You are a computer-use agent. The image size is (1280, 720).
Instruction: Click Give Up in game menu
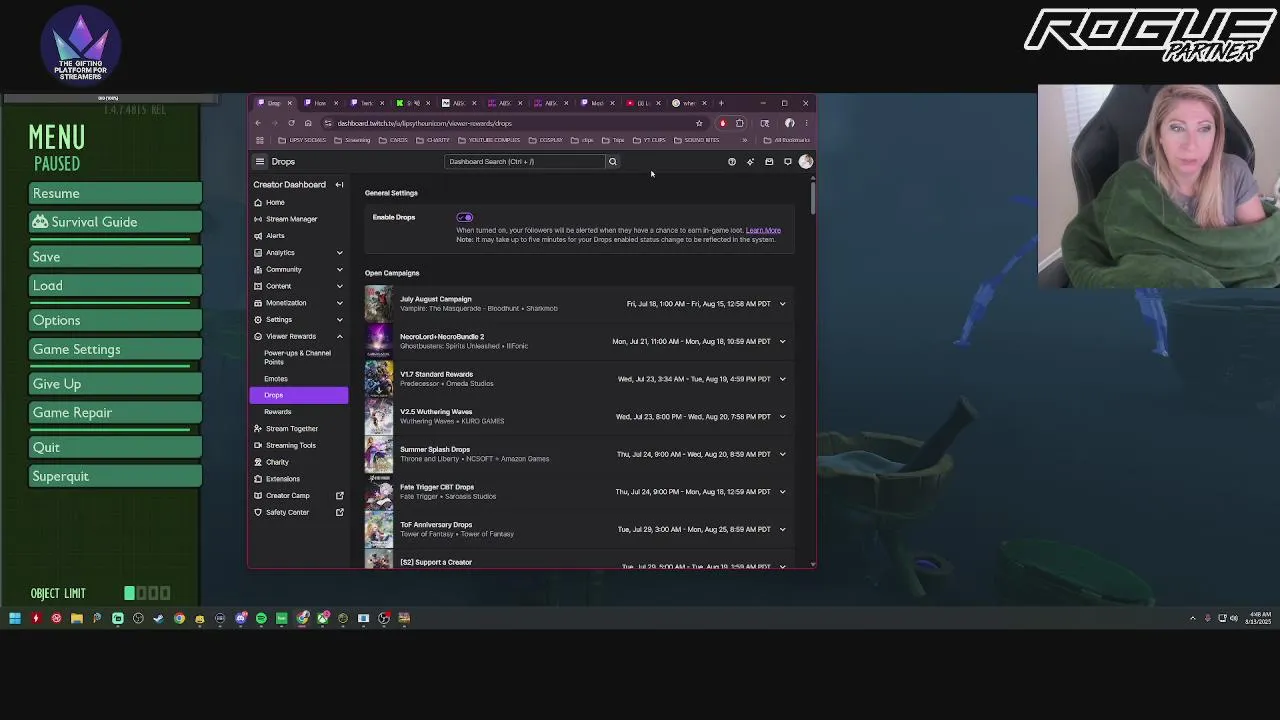click(115, 384)
